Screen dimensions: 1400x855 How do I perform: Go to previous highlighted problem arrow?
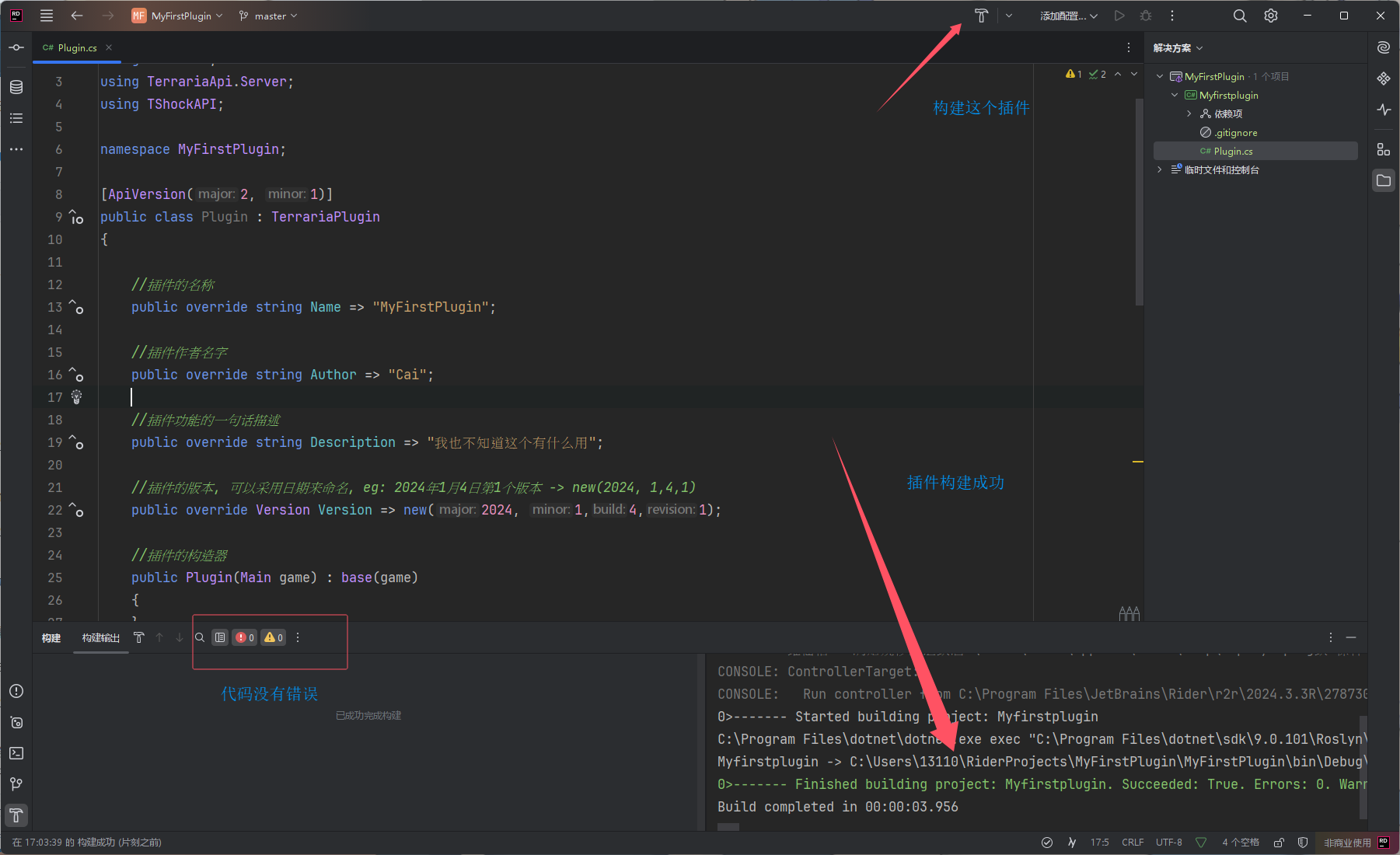tap(1118, 74)
